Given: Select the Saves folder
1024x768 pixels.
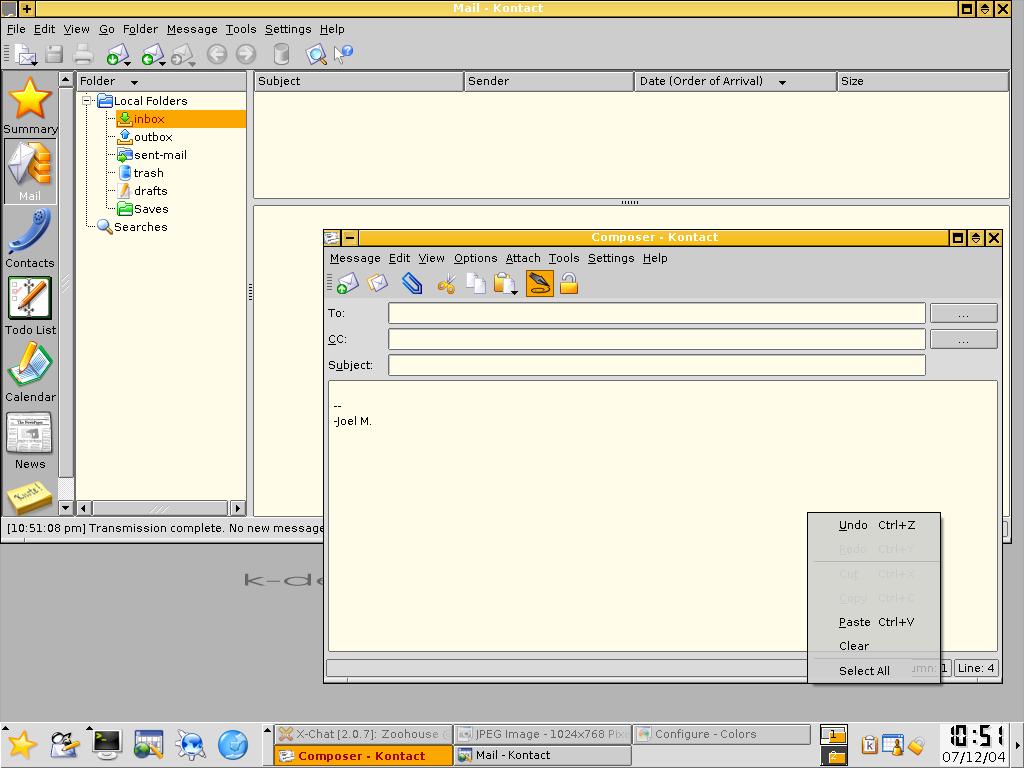Looking at the screenshot, I should (x=143, y=209).
